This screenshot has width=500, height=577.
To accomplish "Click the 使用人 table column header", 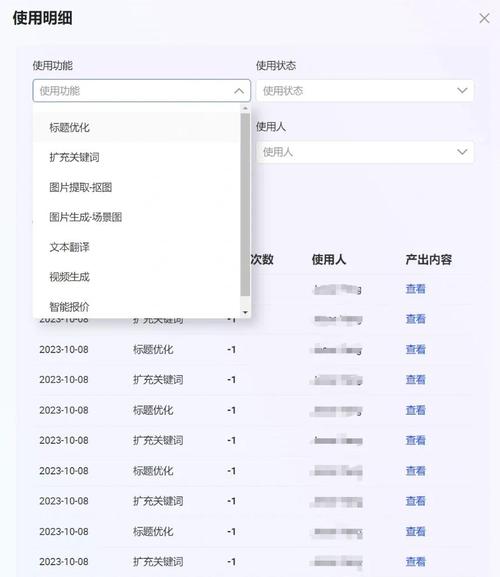I will (329, 259).
